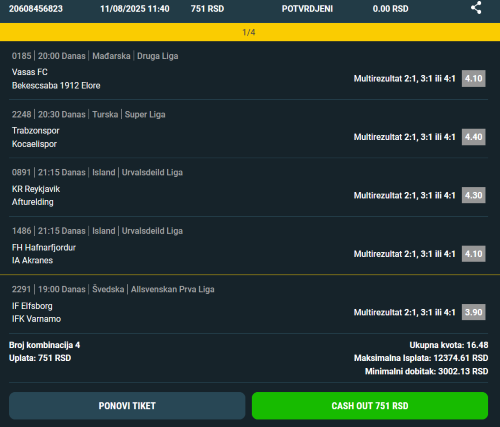Open the Trabzonspor vs Kocaelispor match
500x427 pixels.
(x=249, y=129)
